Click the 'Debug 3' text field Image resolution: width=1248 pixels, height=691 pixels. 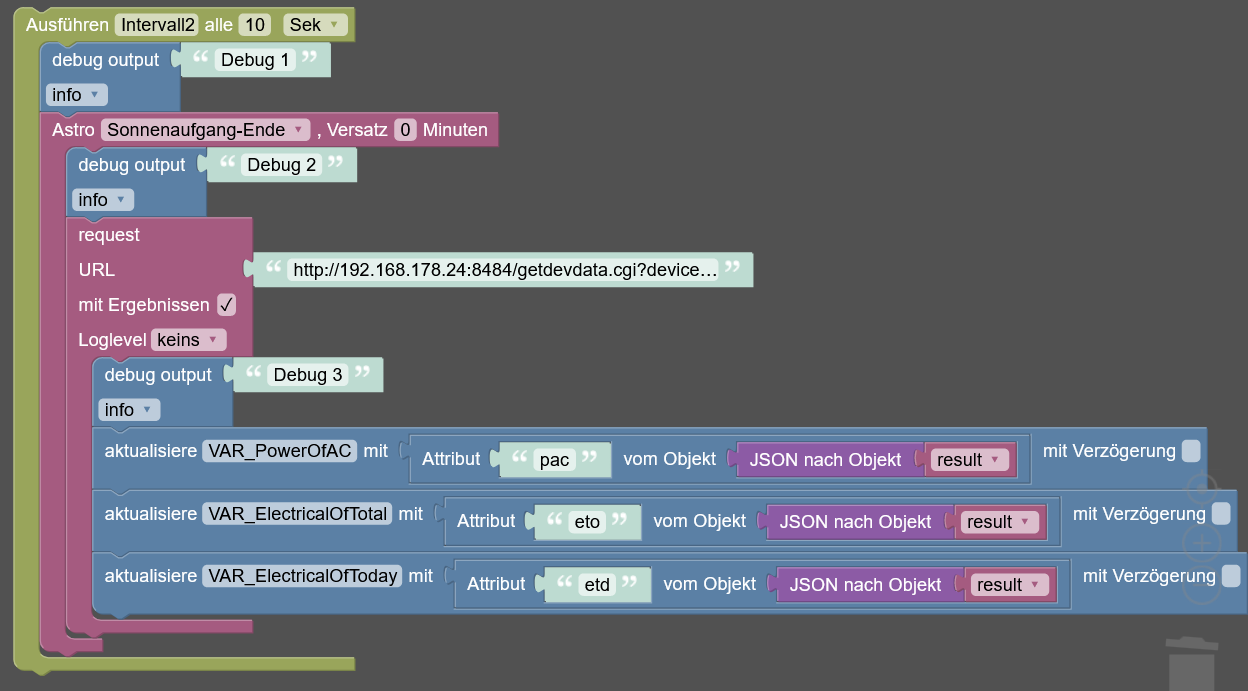pos(308,375)
